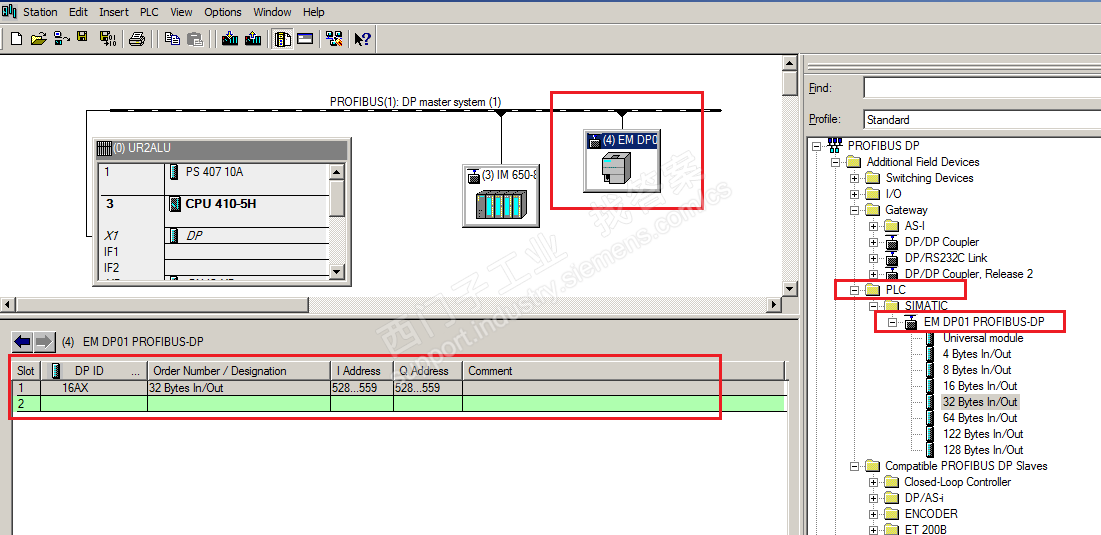Select 8 Bytes In/Out module
The height and width of the screenshot is (535, 1101).
[977, 370]
